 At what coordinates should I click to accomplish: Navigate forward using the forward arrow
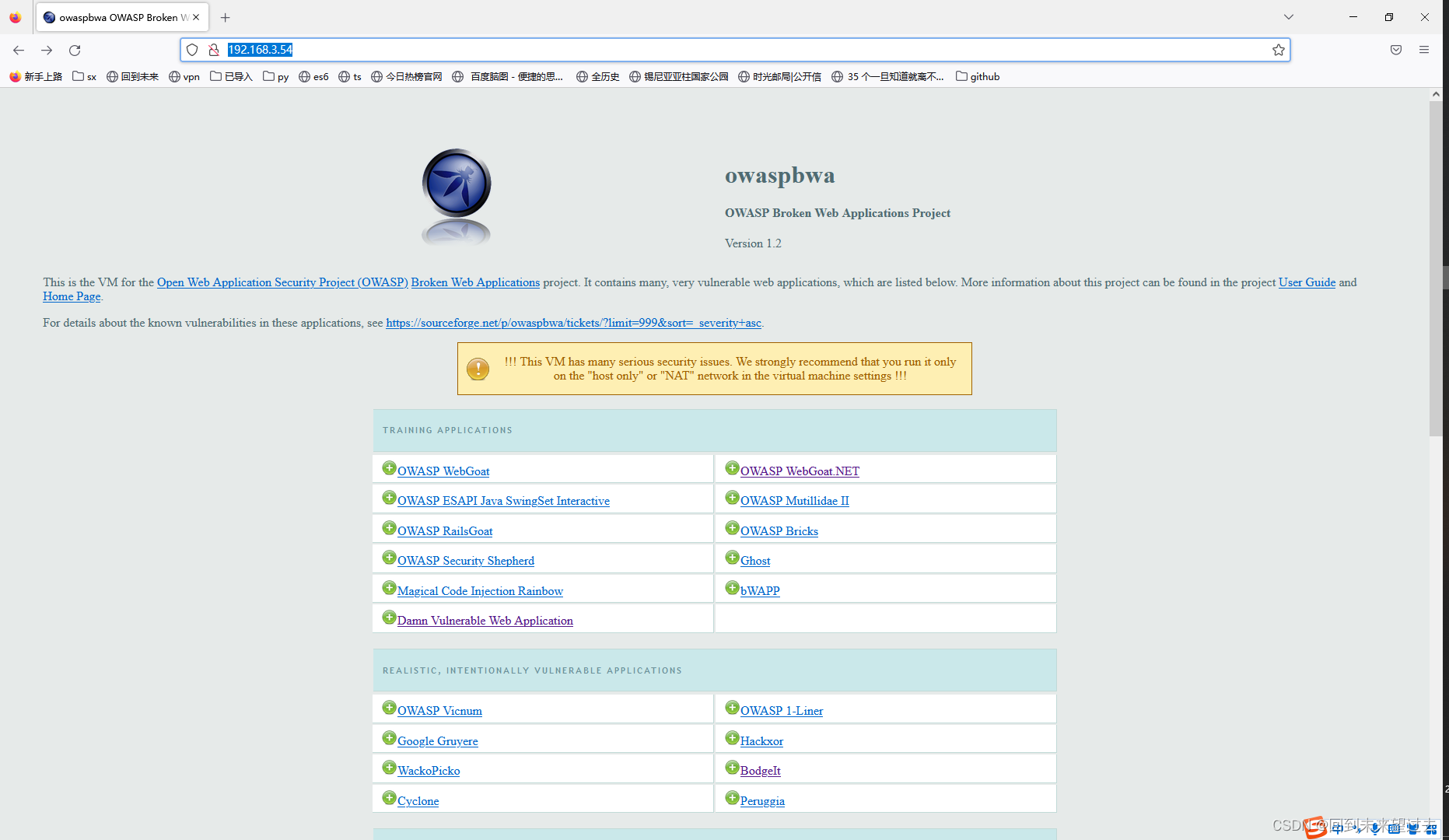[x=46, y=50]
